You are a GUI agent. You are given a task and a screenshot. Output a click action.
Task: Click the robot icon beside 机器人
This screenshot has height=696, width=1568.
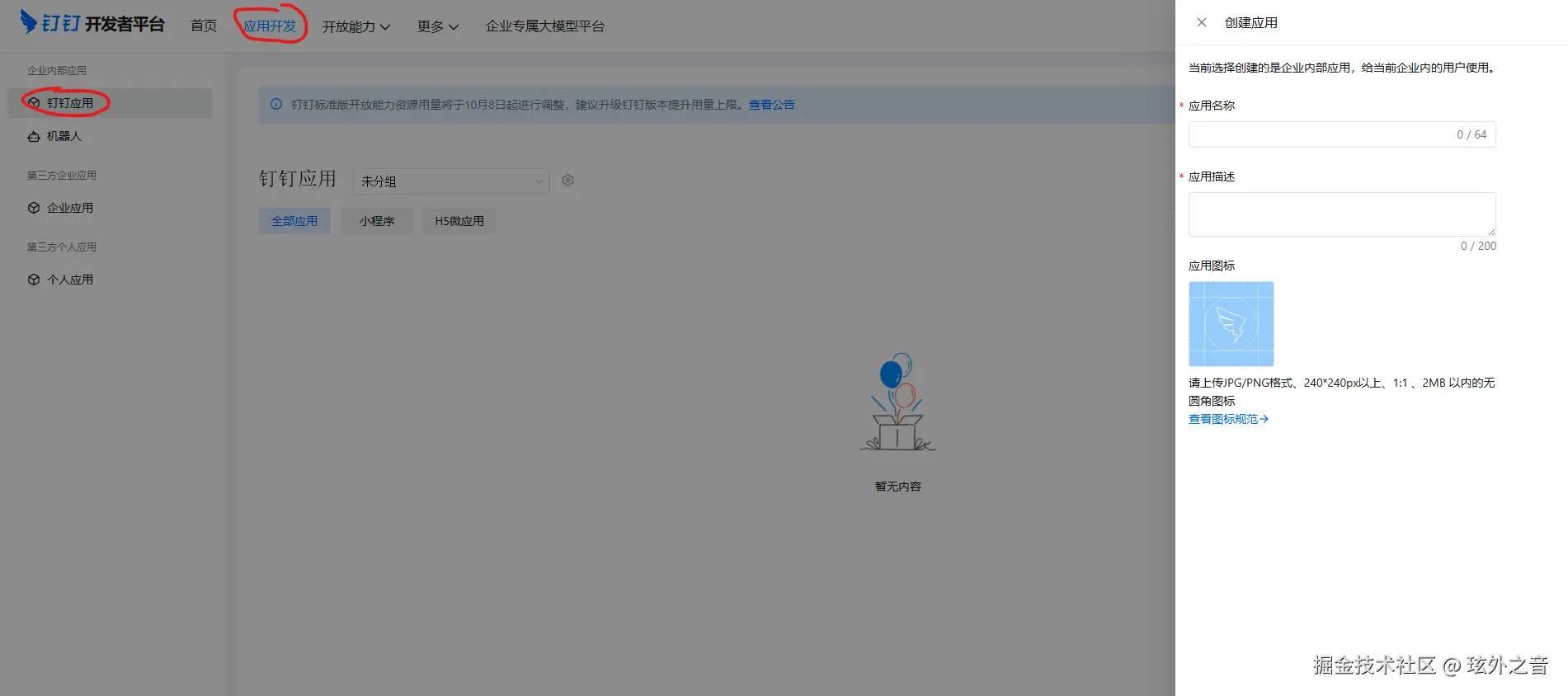pyautogui.click(x=34, y=136)
